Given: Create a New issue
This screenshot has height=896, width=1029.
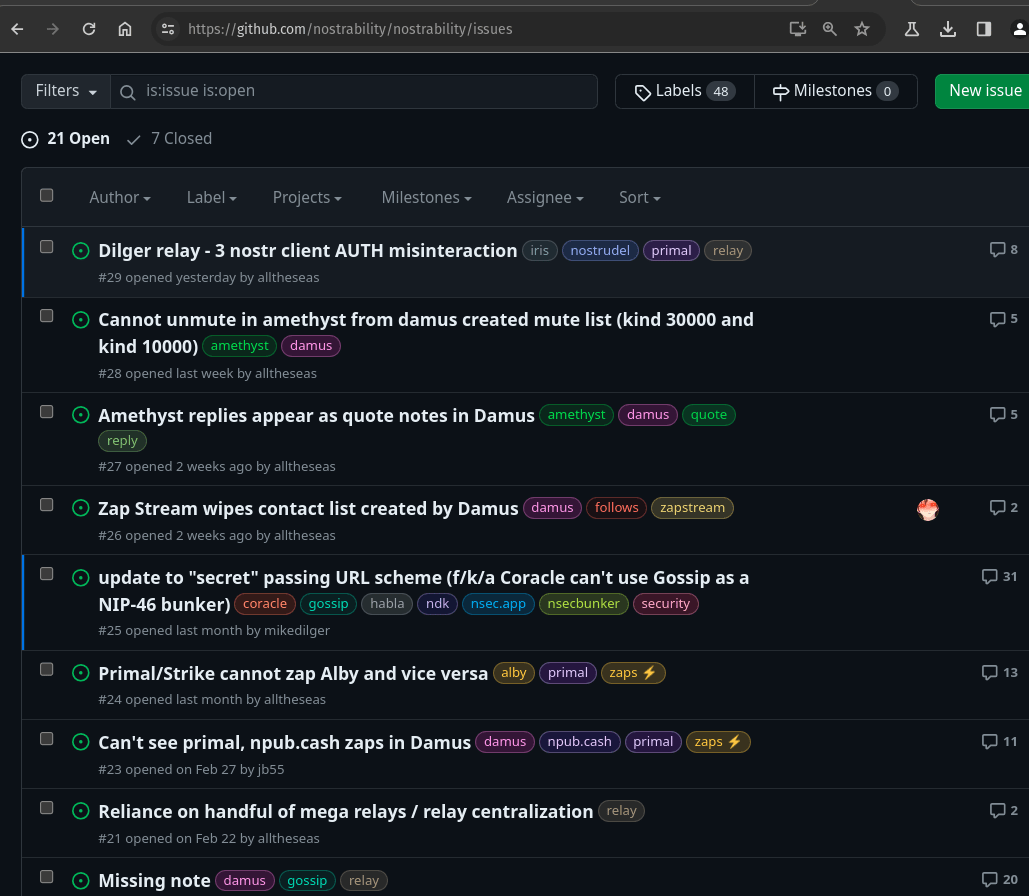Looking at the screenshot, I should click(x=982, y=91).
